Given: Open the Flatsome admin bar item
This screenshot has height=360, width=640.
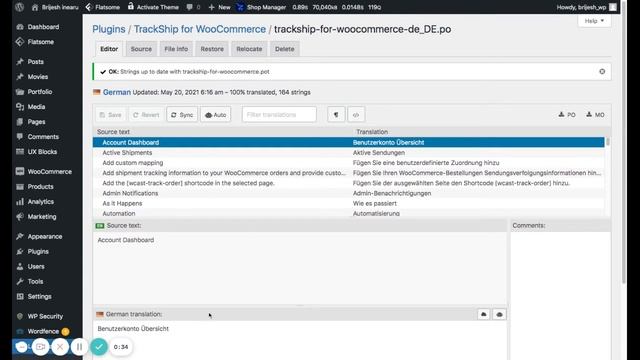Looking at the screenshot, I should (x=102, y=7).
